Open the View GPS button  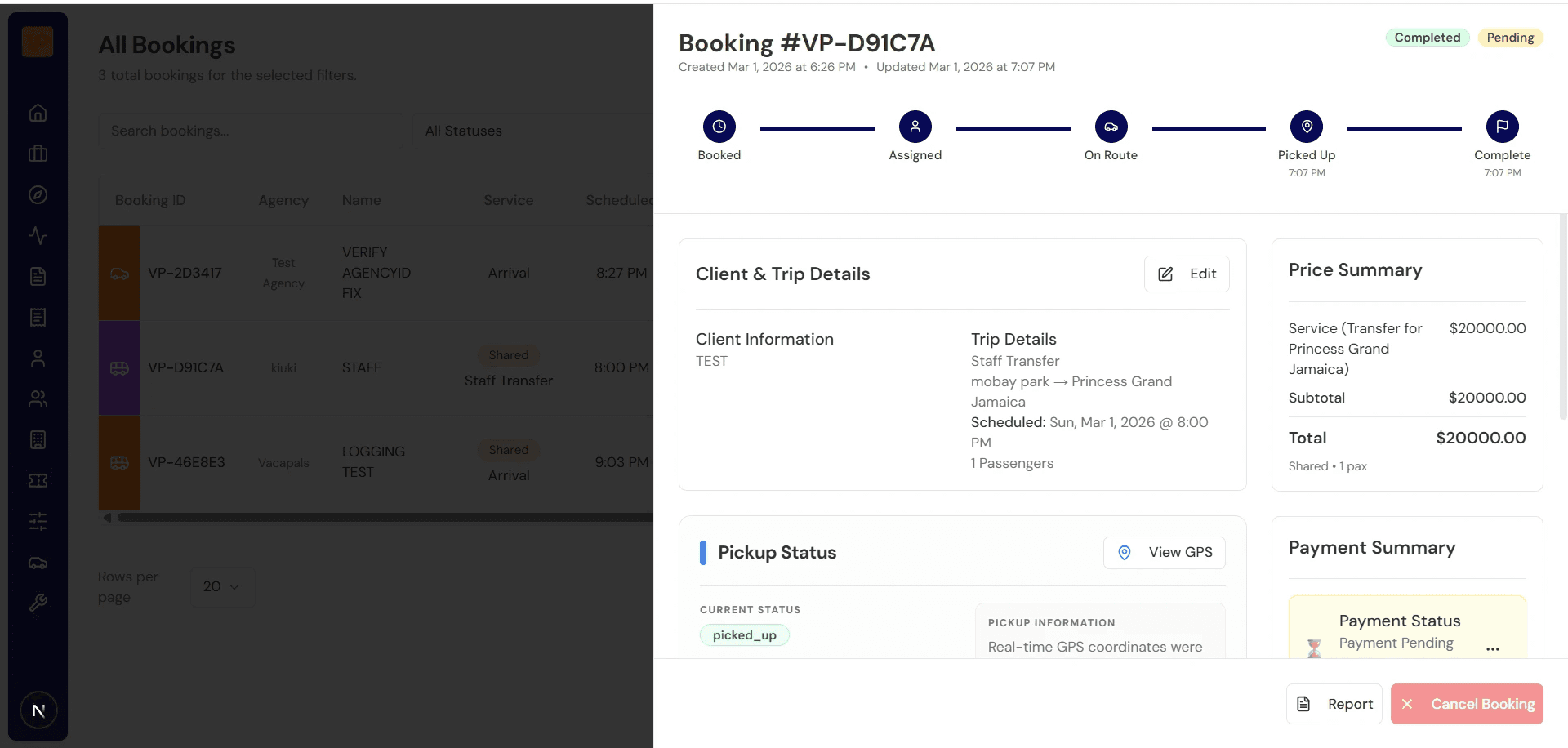[1164, 553]
